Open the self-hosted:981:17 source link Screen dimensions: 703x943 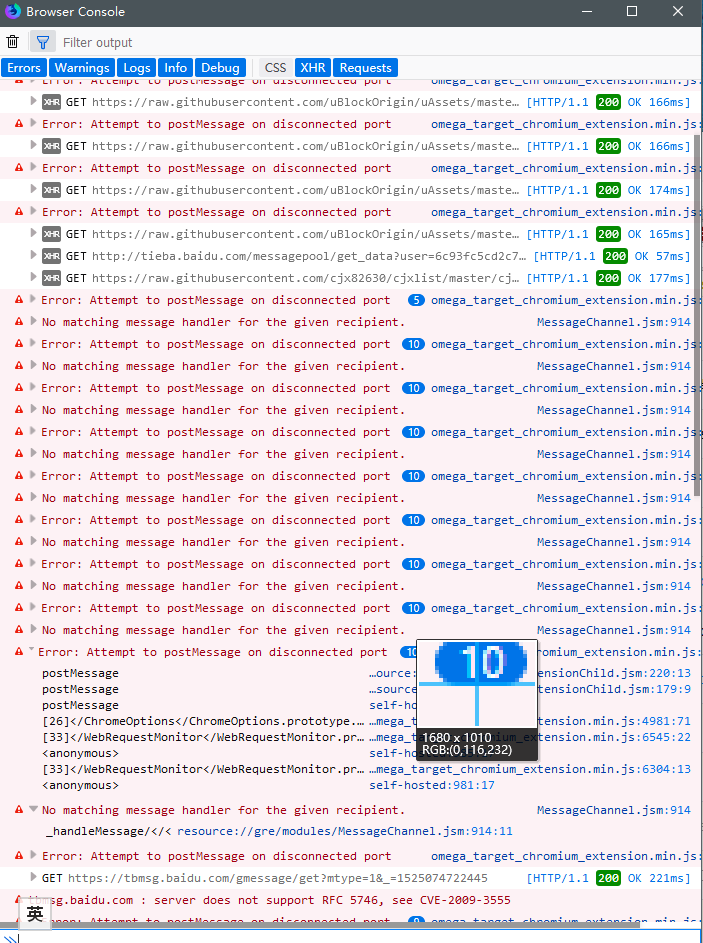[x=432, y=785]
